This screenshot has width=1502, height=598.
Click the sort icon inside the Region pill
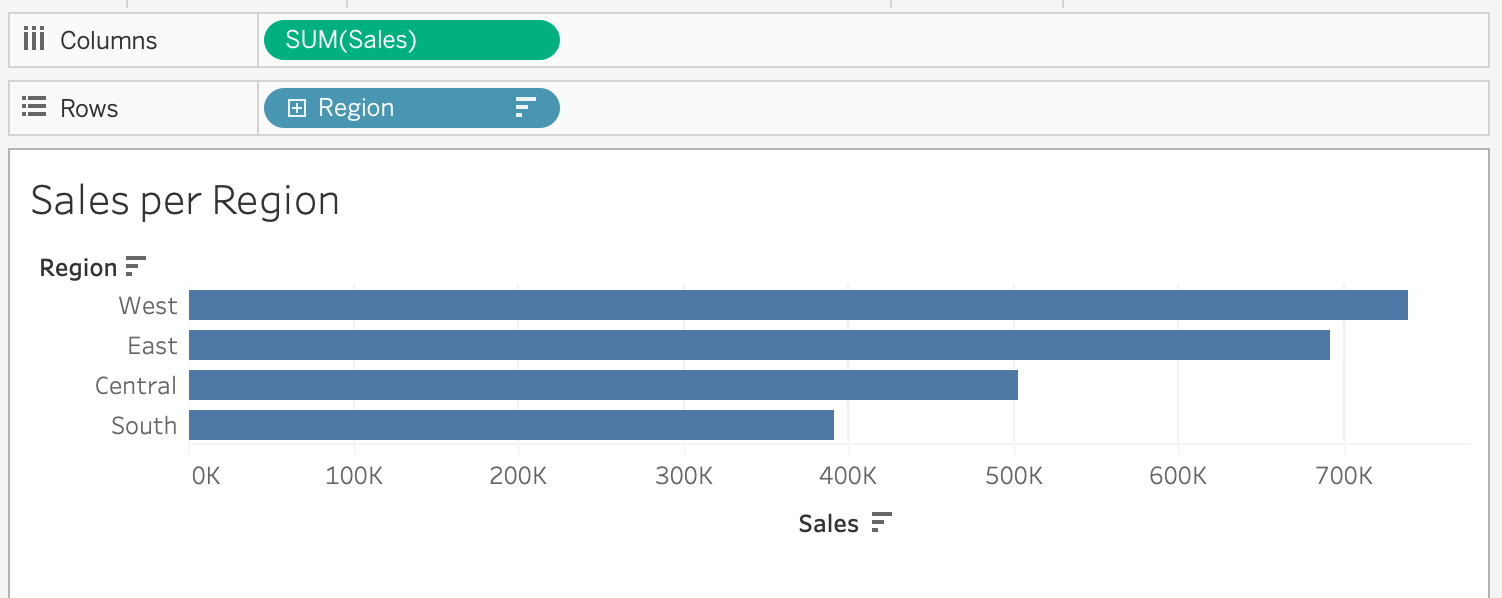coord(525,108)
